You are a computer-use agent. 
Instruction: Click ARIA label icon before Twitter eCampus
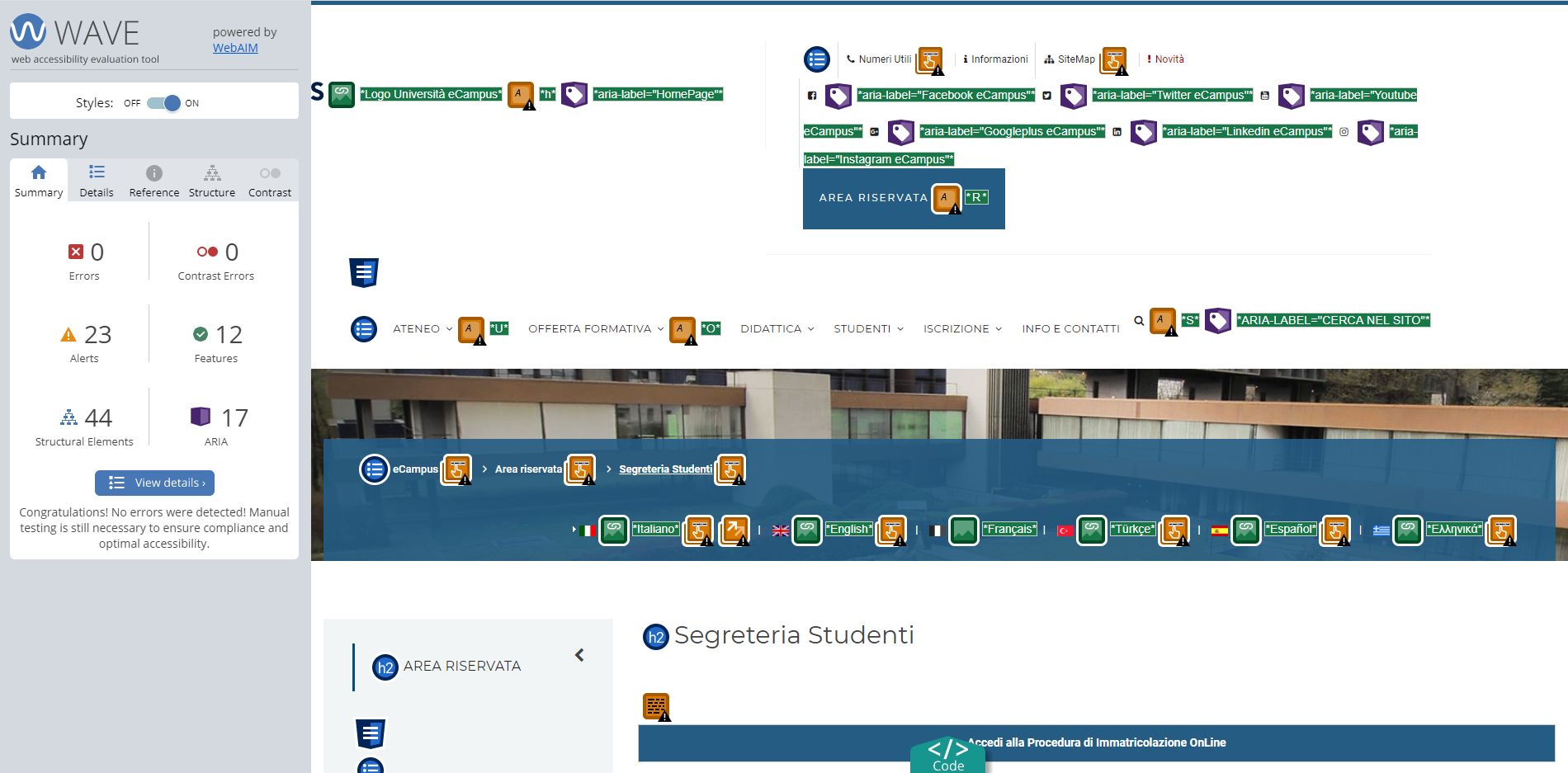click(x=1074, y=96)
